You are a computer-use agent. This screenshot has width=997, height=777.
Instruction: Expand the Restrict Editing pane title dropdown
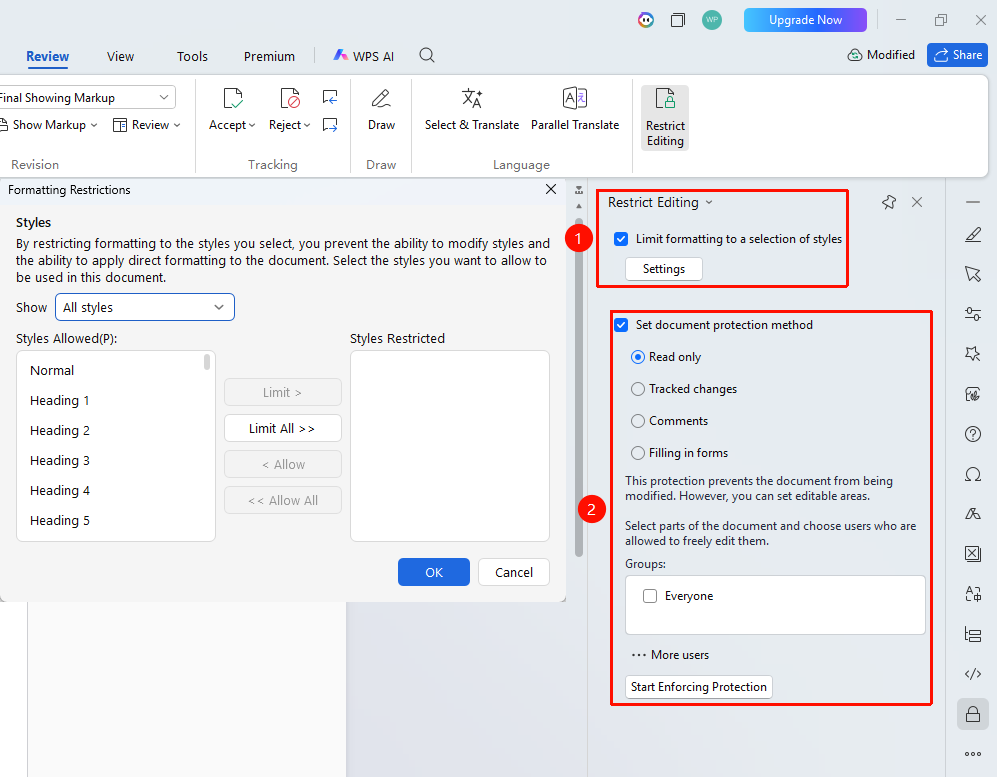(x=709, y=202)
